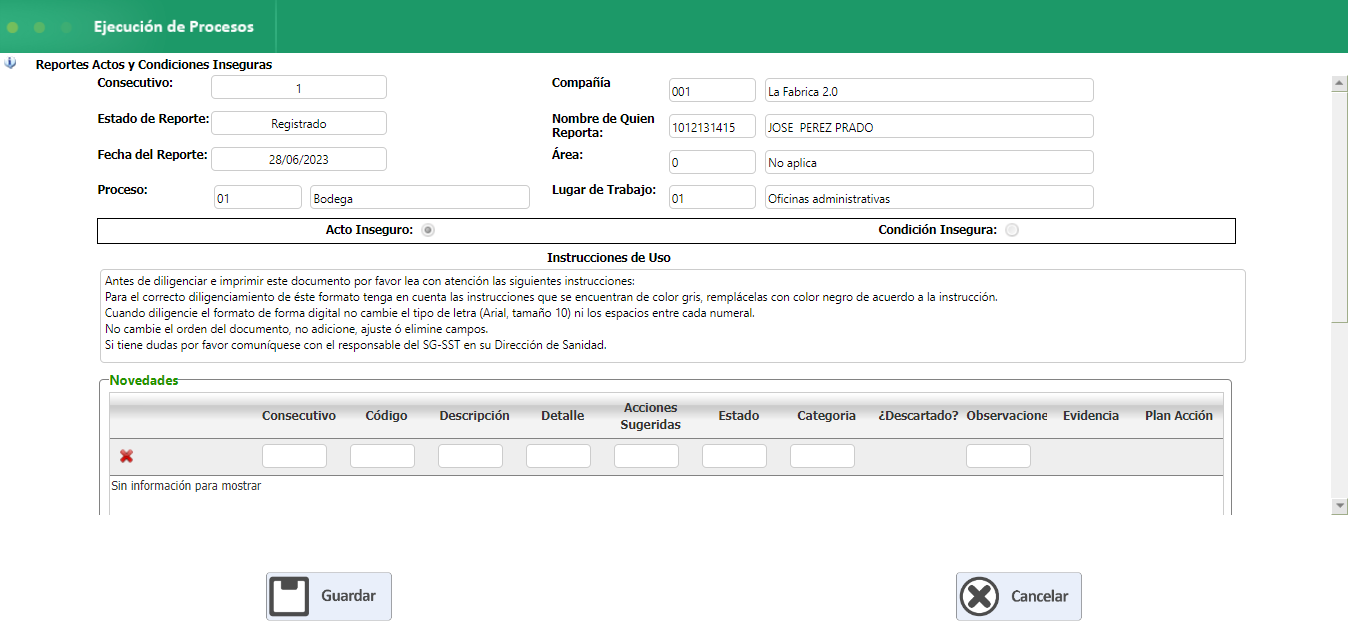Save the report with Guardar
The height and width of the screenshot is (643, 1348).
[329, 596]
